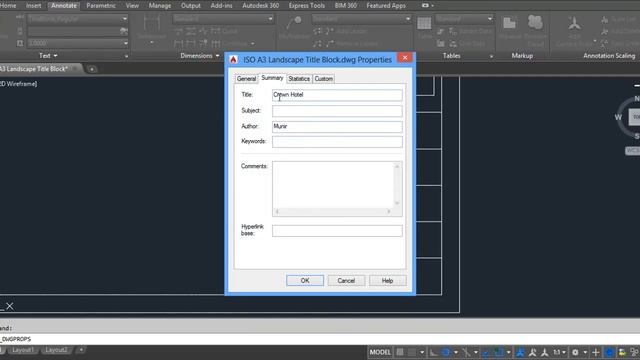Open the Home ribbon tab
The height and width of the screenshot is (360, 640).
(8, 6)
